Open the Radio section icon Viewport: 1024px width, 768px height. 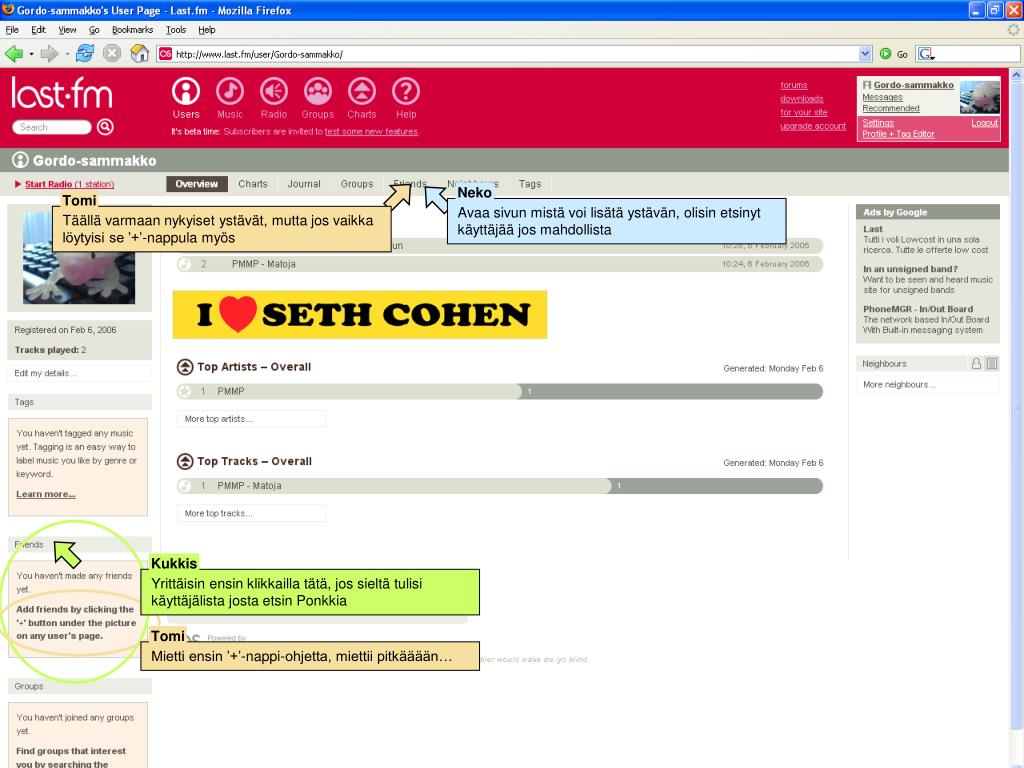[x=274, y=91]
